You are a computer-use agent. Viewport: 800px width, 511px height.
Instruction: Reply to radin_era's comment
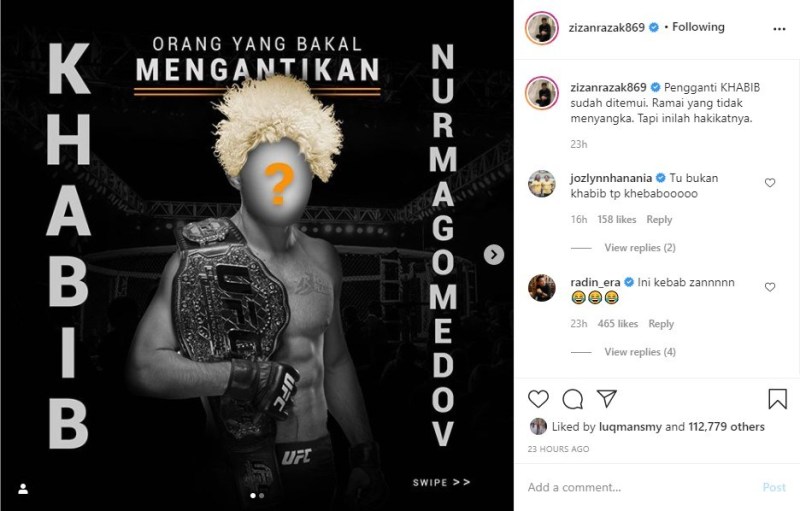[x=661, y=324]
